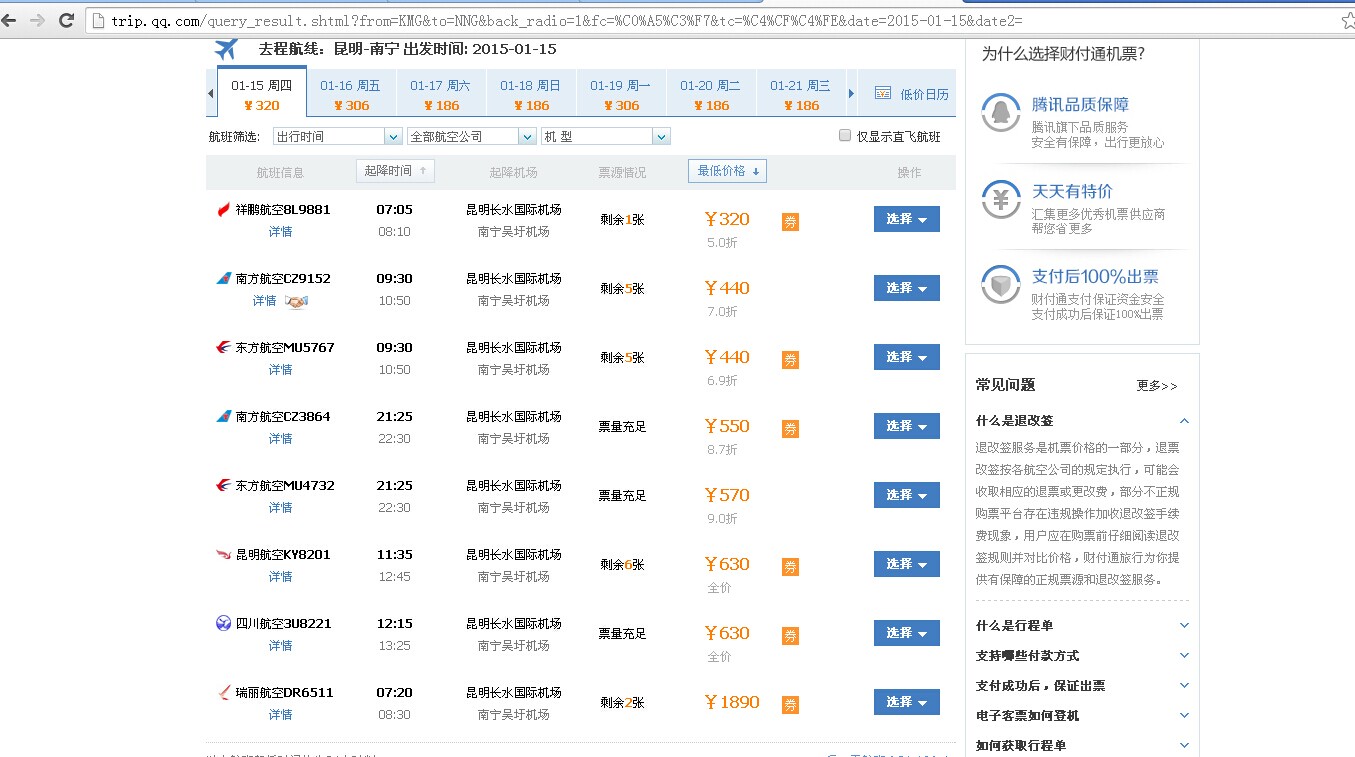This screenshot has height=757, width=1355.
Task: Click the 券 coupon icon for CZ3864
Action: point(790,429)
